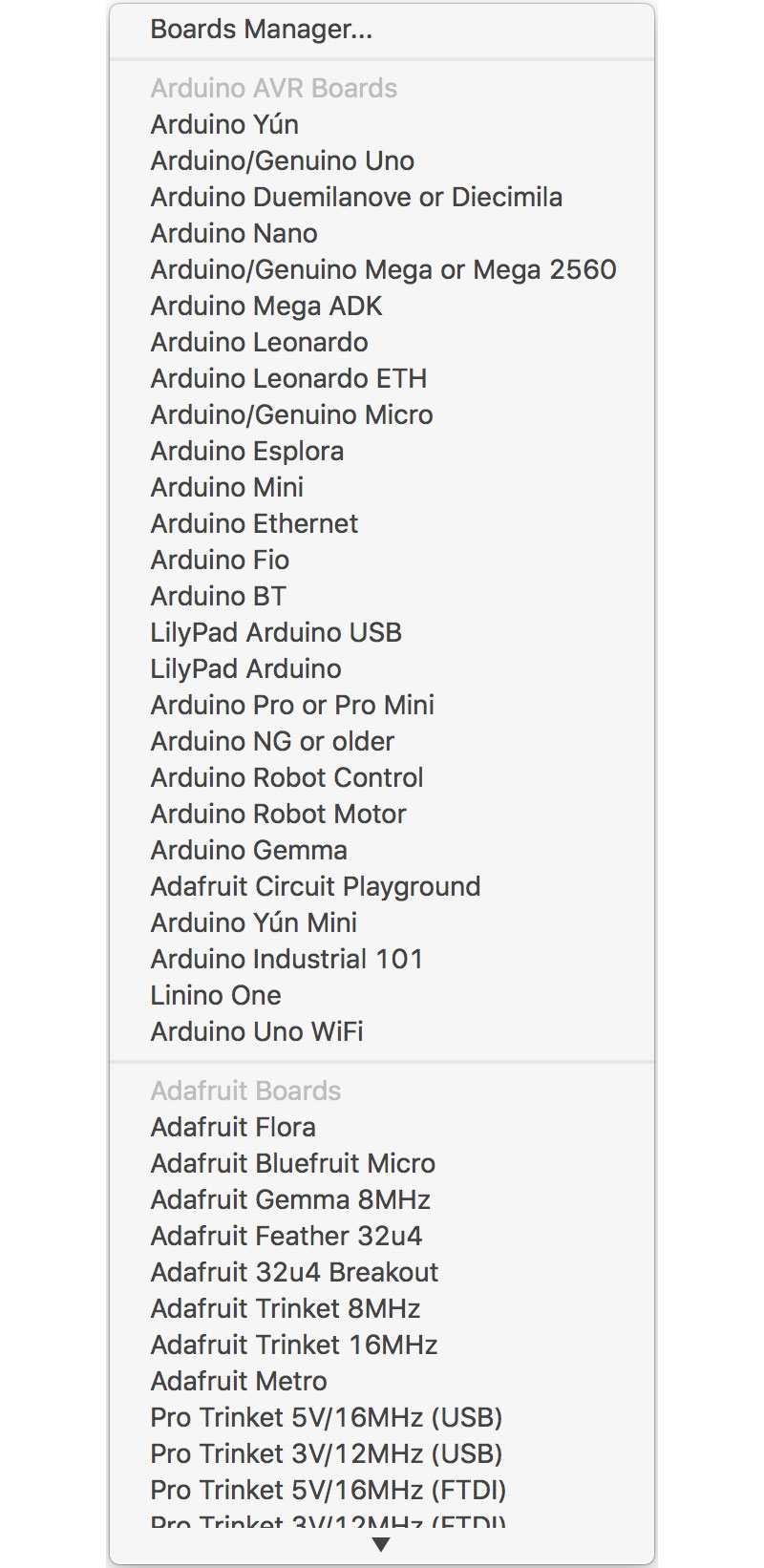Choose the Arduino Esplora board

click(x=246, y=451)
